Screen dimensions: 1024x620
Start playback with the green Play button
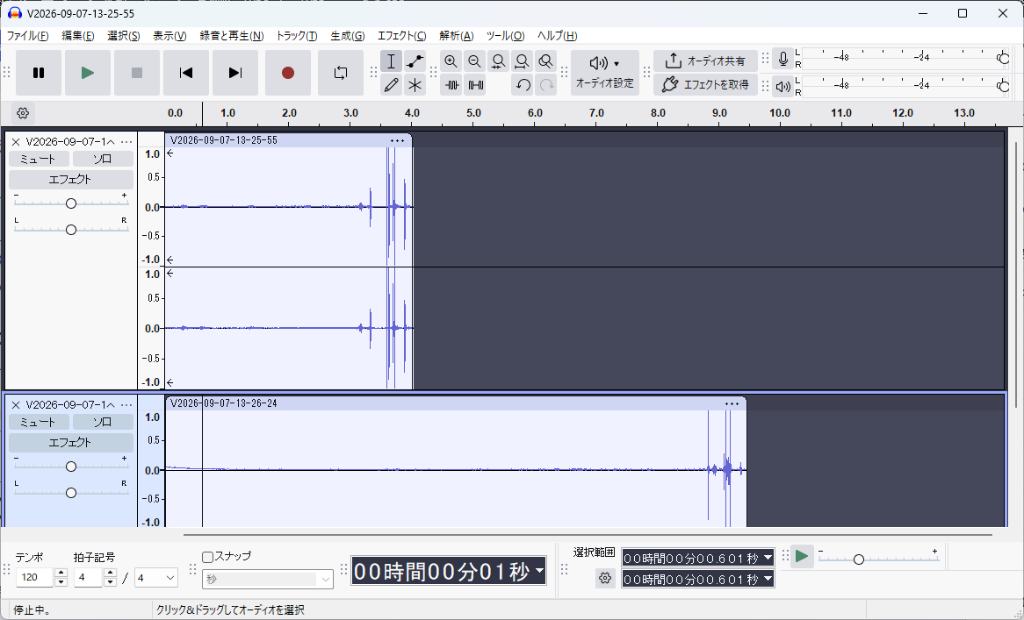click(88, 73)
